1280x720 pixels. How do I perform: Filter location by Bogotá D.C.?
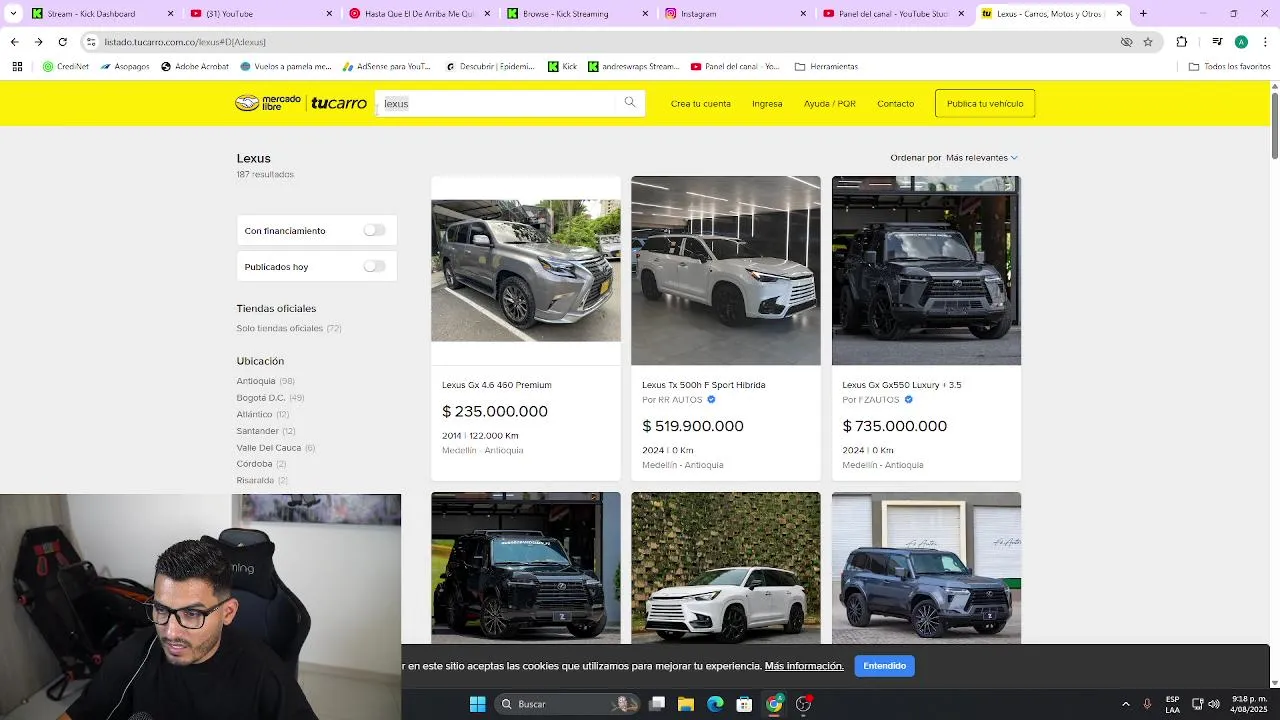pos(270,397)
